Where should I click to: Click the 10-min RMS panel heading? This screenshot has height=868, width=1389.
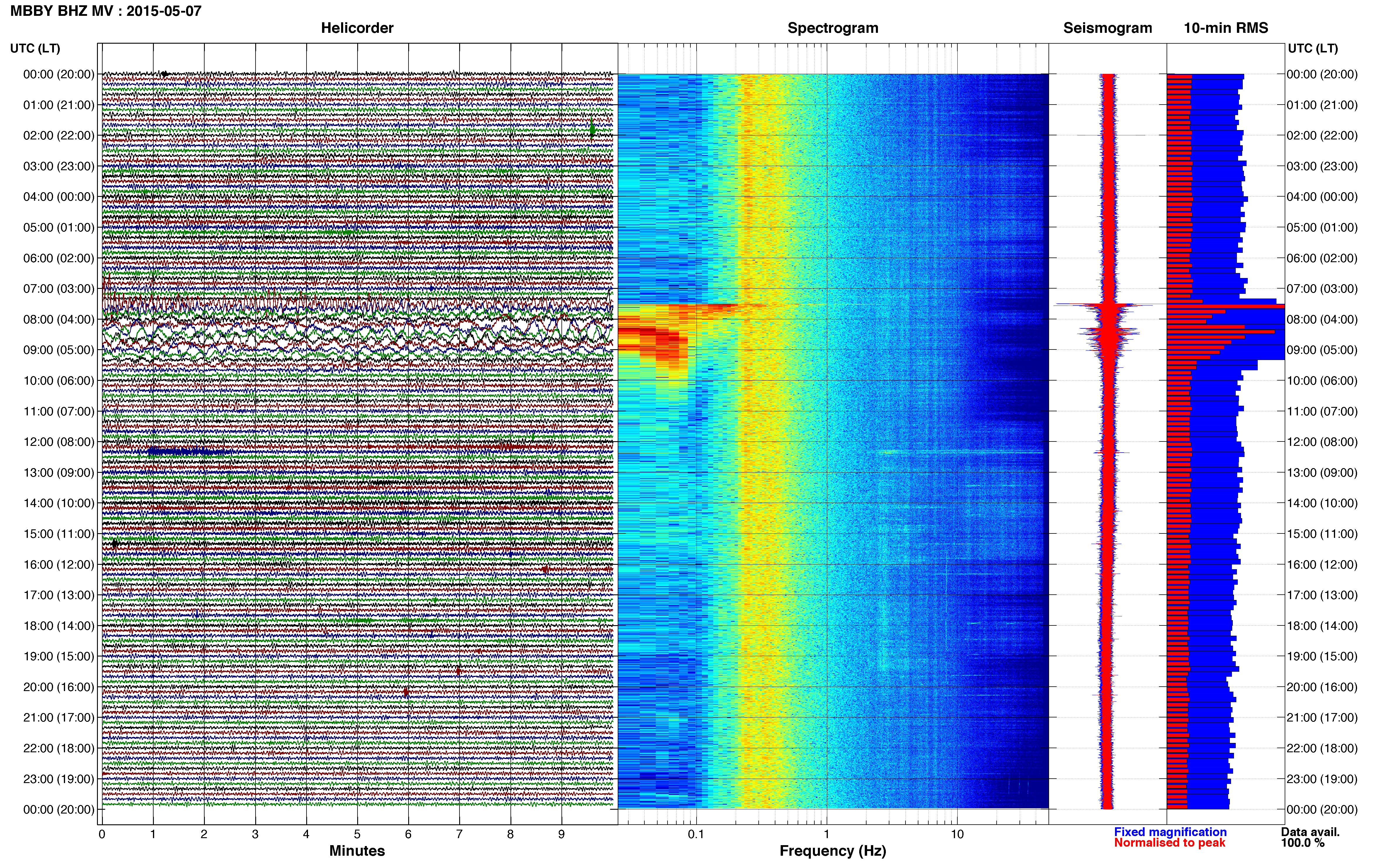(x=1226, y=28)
